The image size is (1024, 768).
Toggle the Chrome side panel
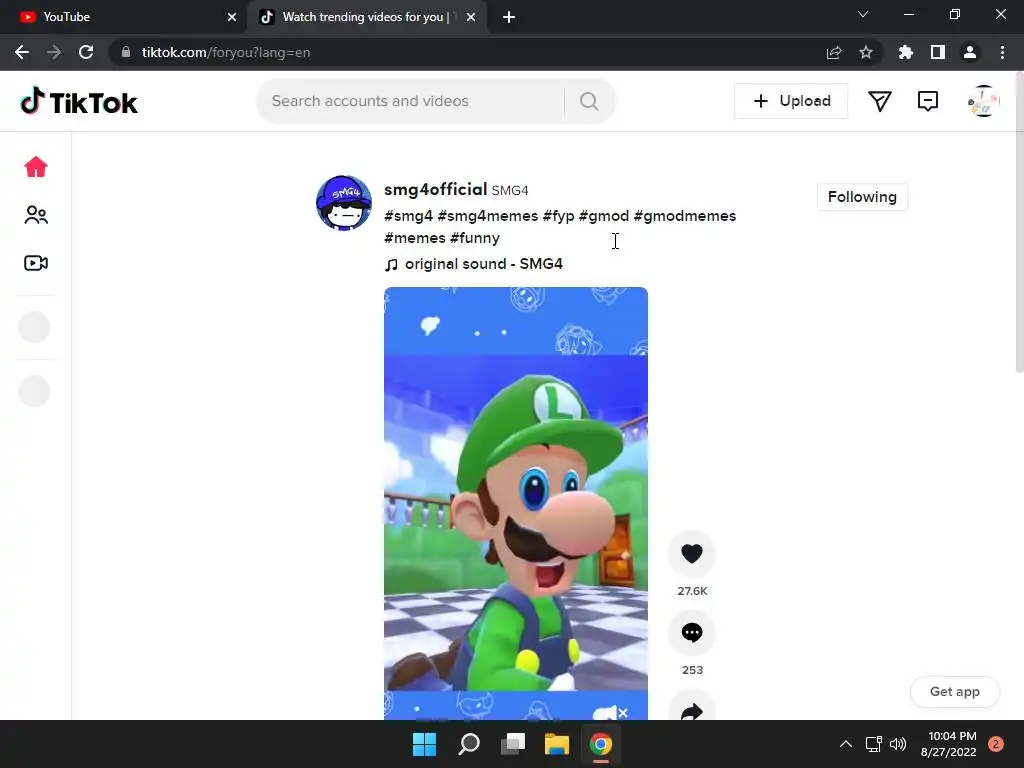(x=938, y=52)
